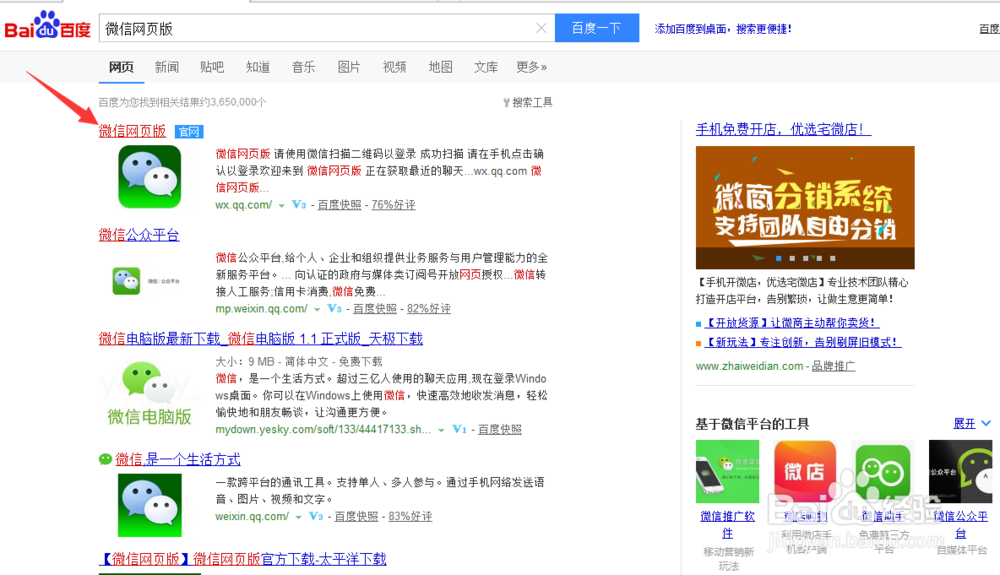Screen dimensions: 1000x575
Task: Switch to the 文库 tab
Action: pyautogui.click(x=485, y=67)
